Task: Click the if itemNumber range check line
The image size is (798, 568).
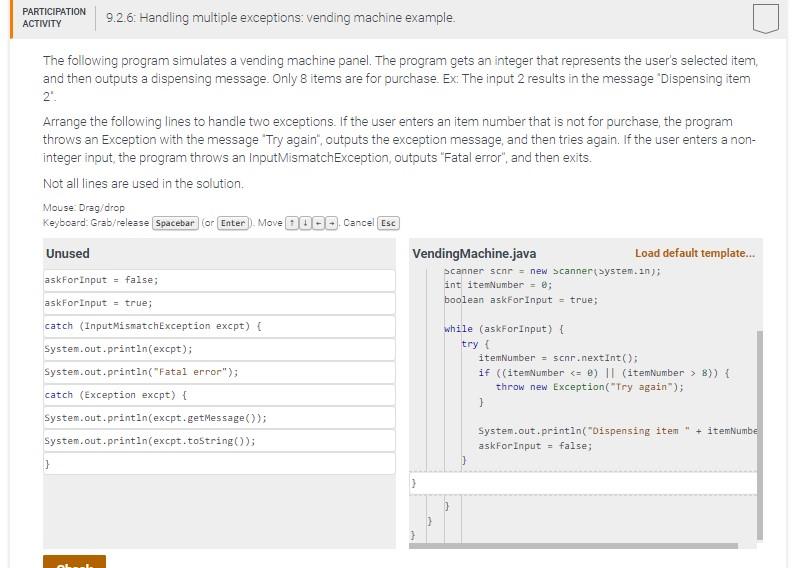Action: point(604,373)
